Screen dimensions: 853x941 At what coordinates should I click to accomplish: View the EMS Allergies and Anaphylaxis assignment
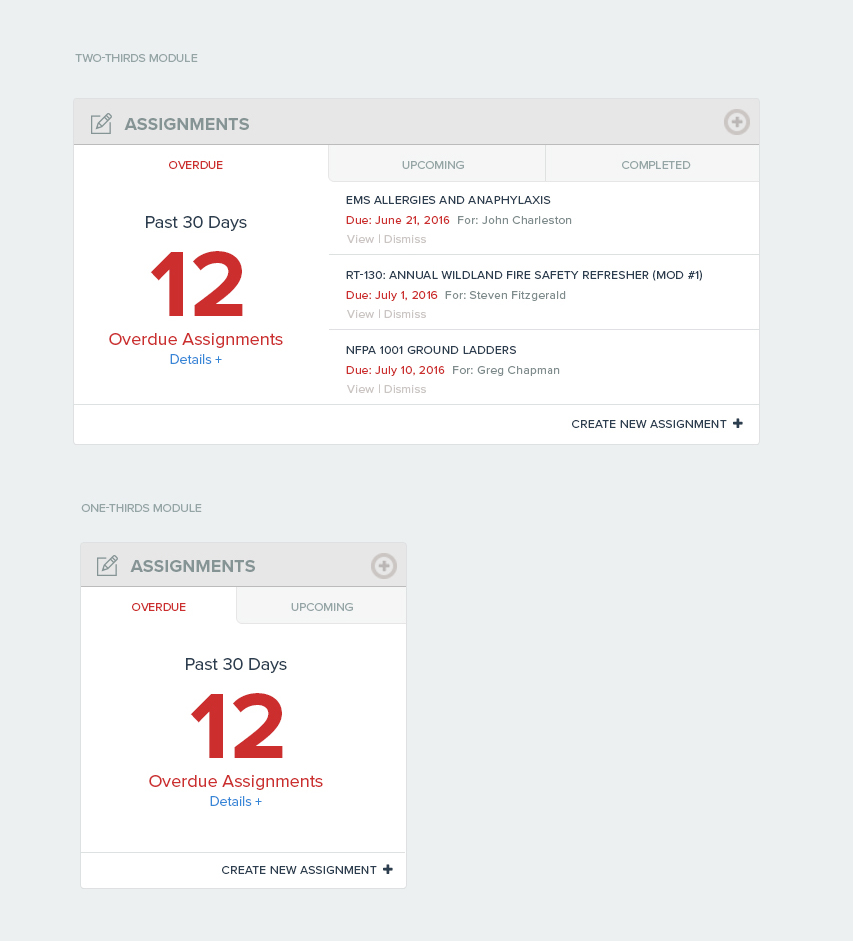(360, 239)
